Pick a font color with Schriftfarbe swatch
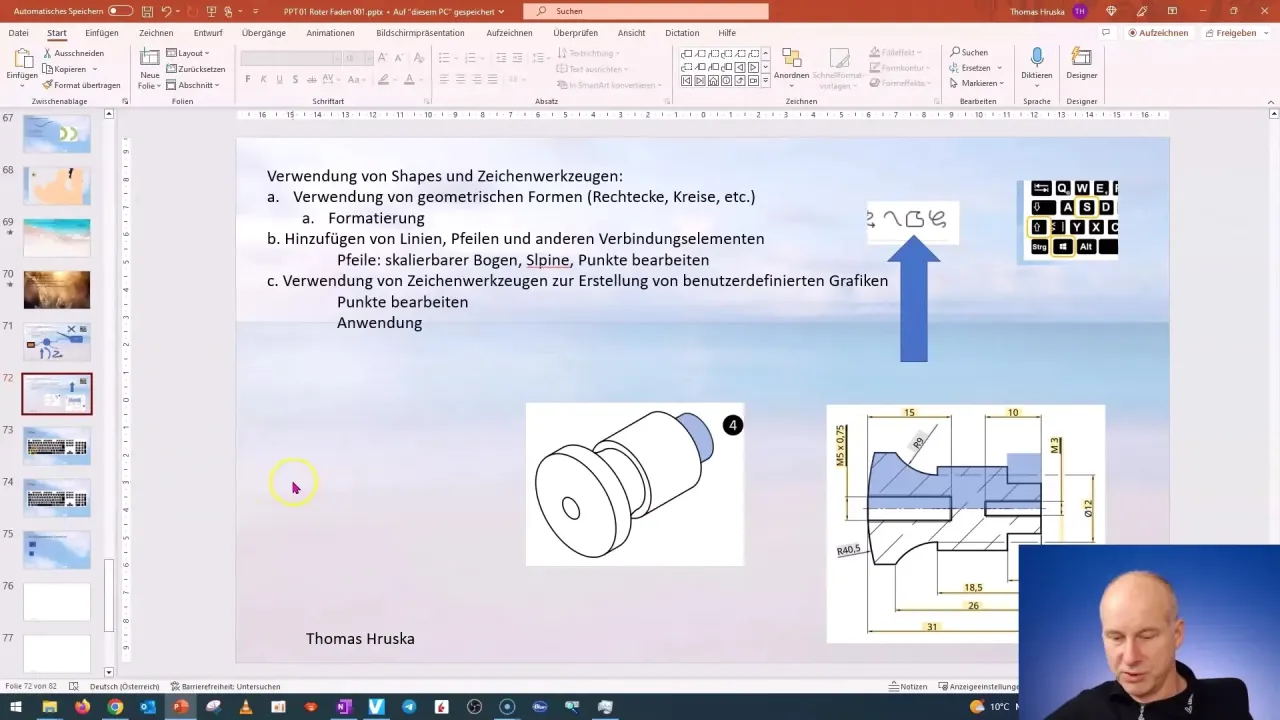Viewport: 1280px width, 720px height. point(409,79)
